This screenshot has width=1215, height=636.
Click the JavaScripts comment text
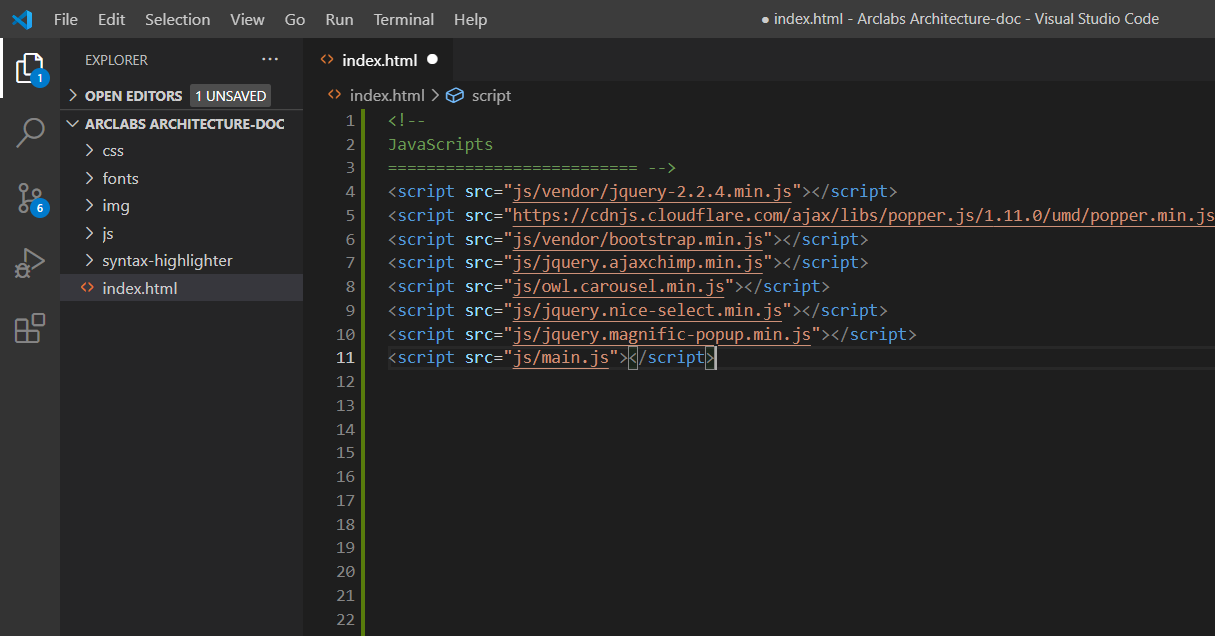(x=441, y=144)
